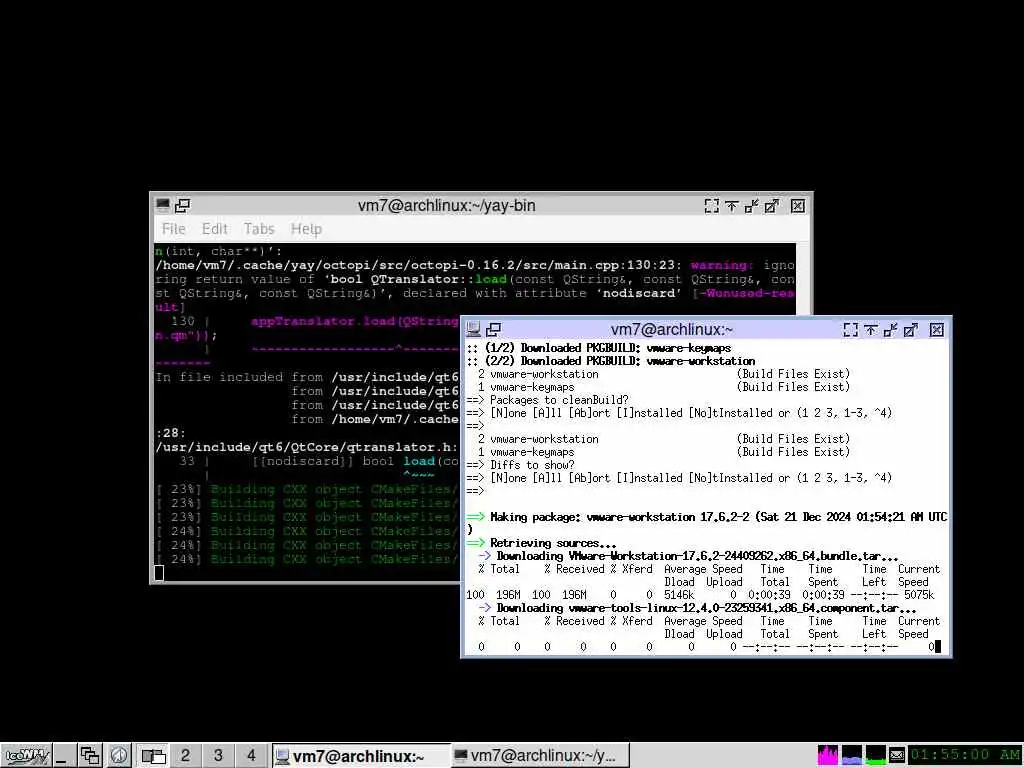Click 'Downloading vmware-tools-linux' line
This screenshot has height=768, width=1024.
coord(697,609)
